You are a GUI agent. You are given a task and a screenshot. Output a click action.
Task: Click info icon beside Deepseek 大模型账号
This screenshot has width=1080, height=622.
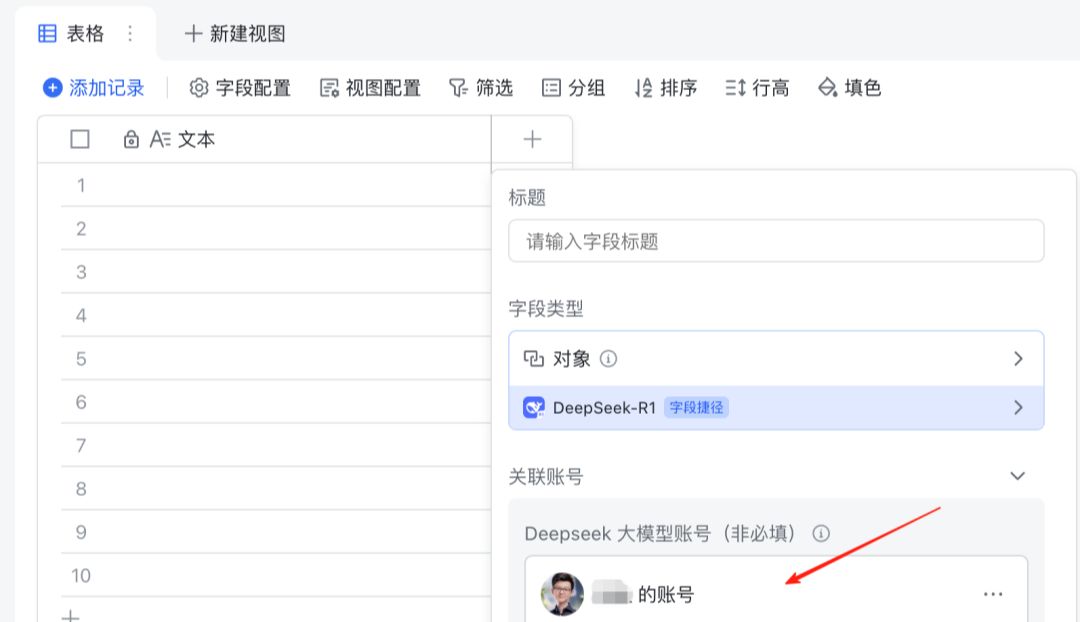click(822, 533)
